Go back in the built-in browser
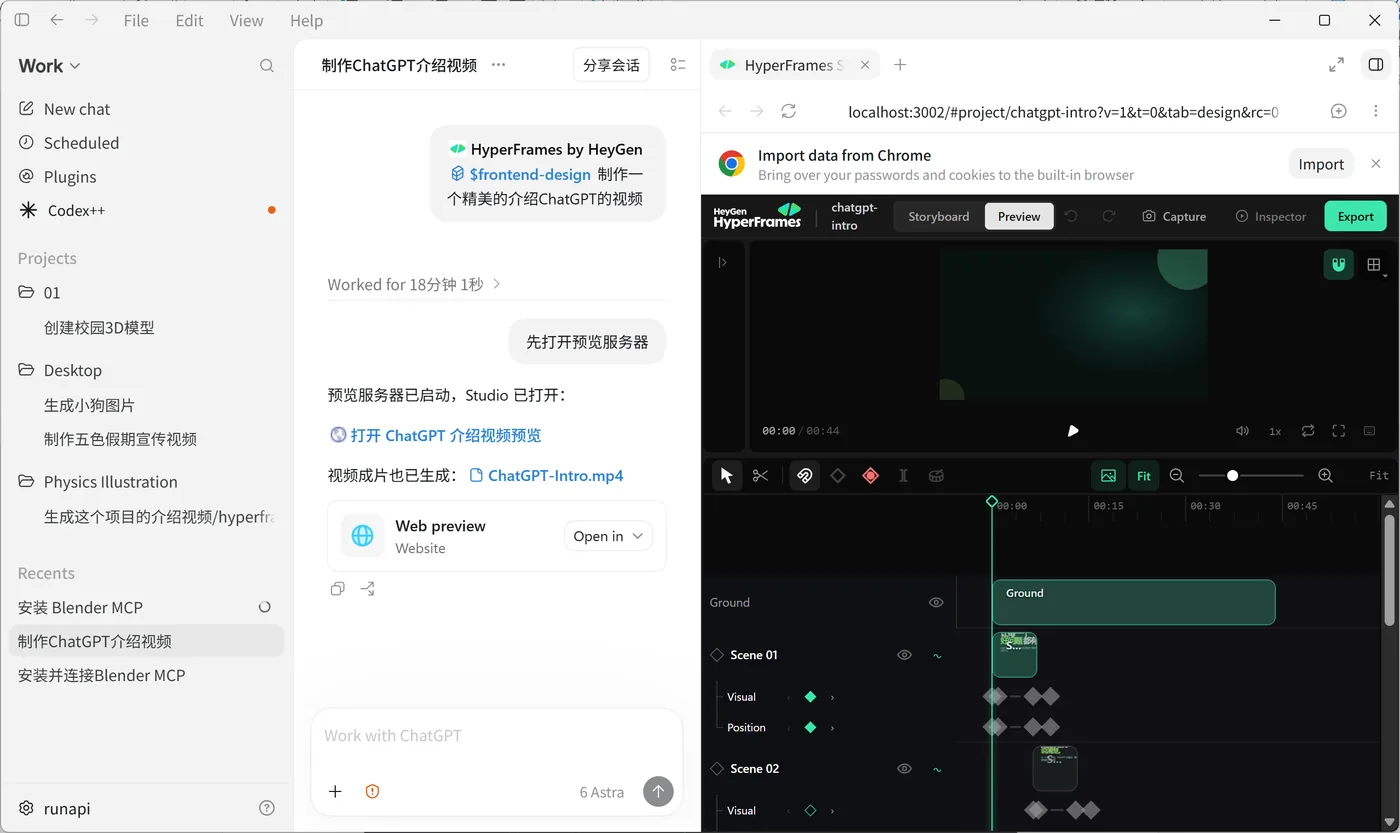The image size is (1400, 833). 725,111
